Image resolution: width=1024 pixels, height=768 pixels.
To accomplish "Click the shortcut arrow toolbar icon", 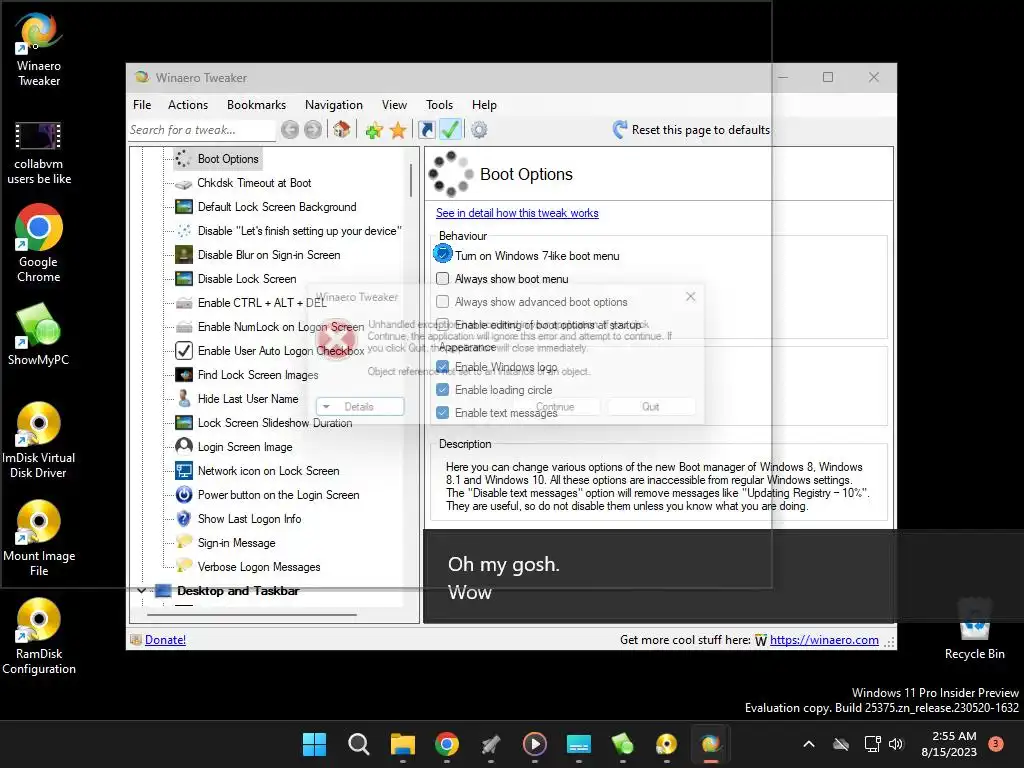I will [x=426, y=129].
